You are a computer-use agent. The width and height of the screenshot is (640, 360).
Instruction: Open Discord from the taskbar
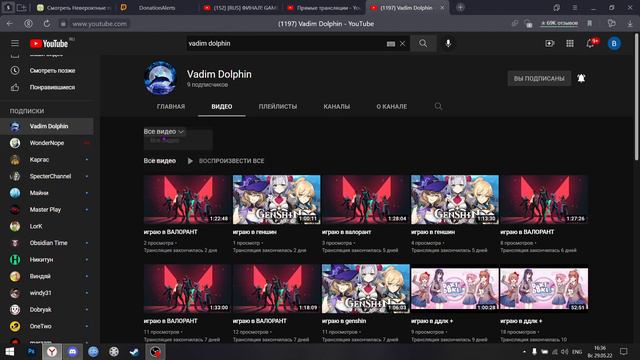click(72, 351)
